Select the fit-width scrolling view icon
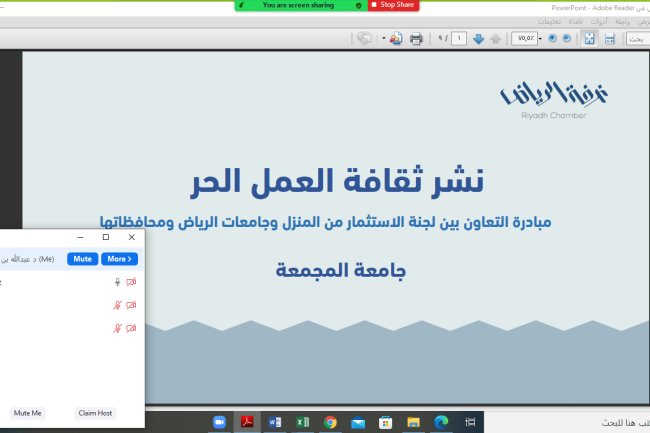Image resolution: width=650 pixels, height=433 pixels. click(609, 39)
